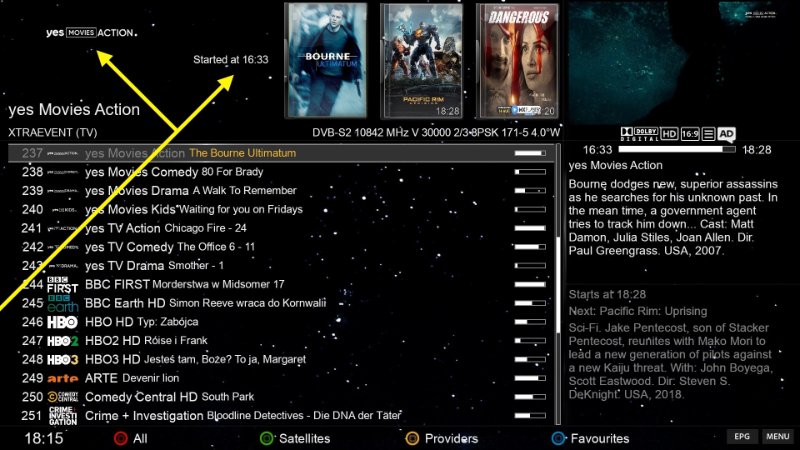This screenshot has height=450, width=800.
Task: Click the HBO3 channel logo
Action: [x=62, y=360]
